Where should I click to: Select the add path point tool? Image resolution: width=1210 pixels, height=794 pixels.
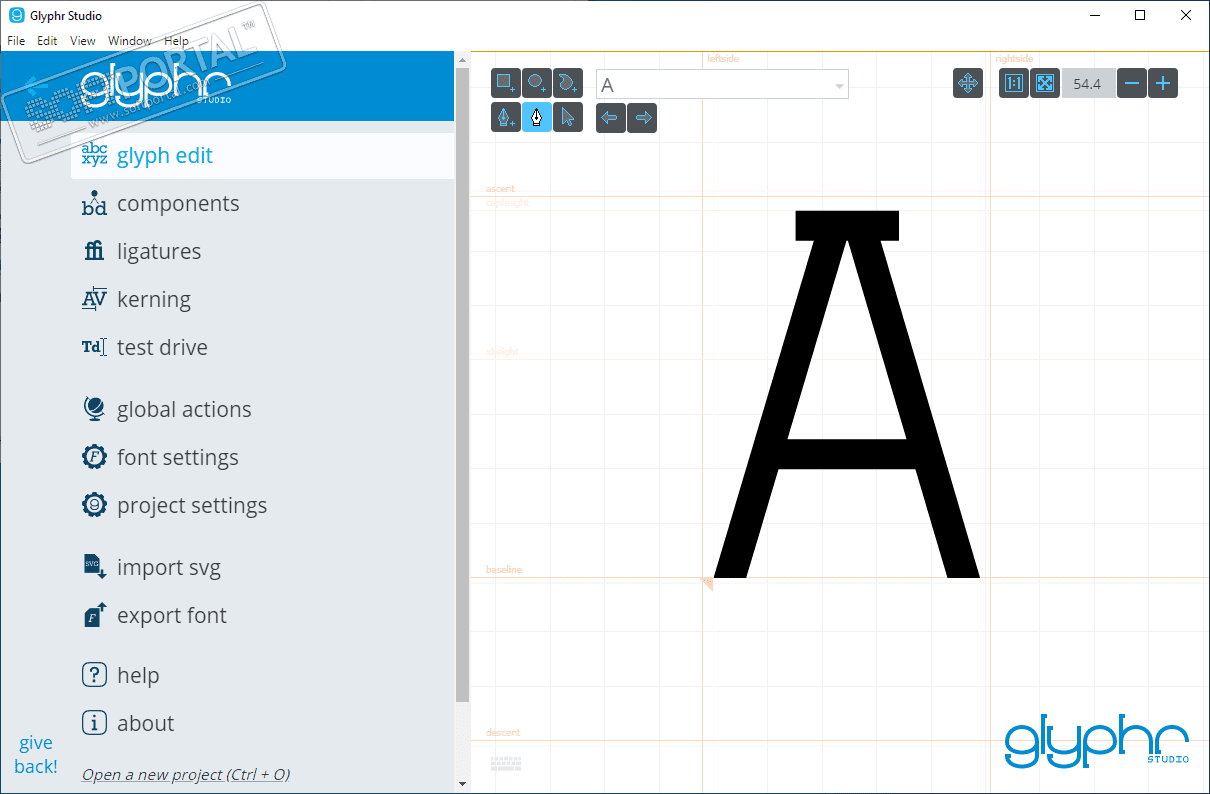(506, 117)
